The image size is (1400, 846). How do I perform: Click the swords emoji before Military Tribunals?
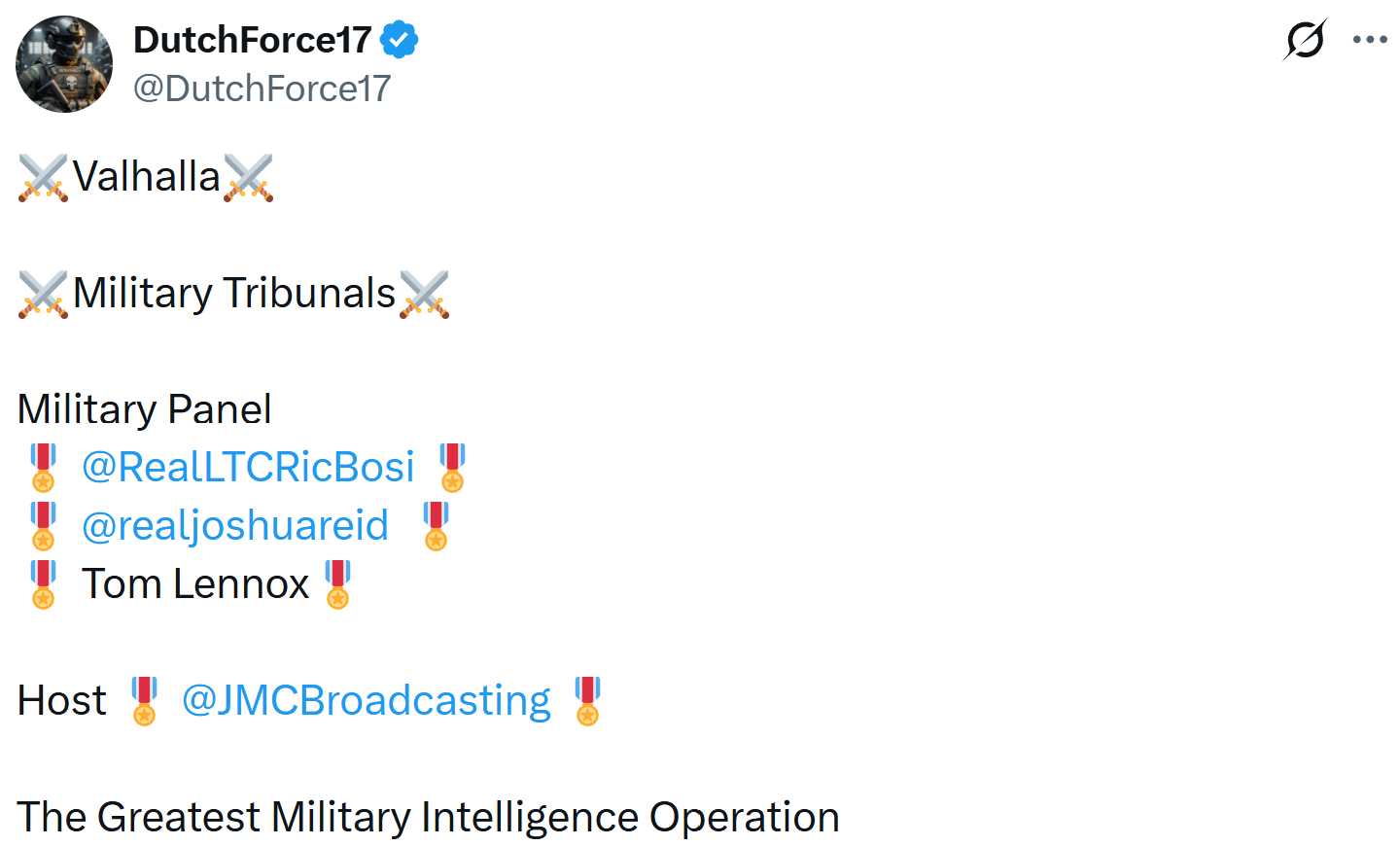[x=43, y=294]
